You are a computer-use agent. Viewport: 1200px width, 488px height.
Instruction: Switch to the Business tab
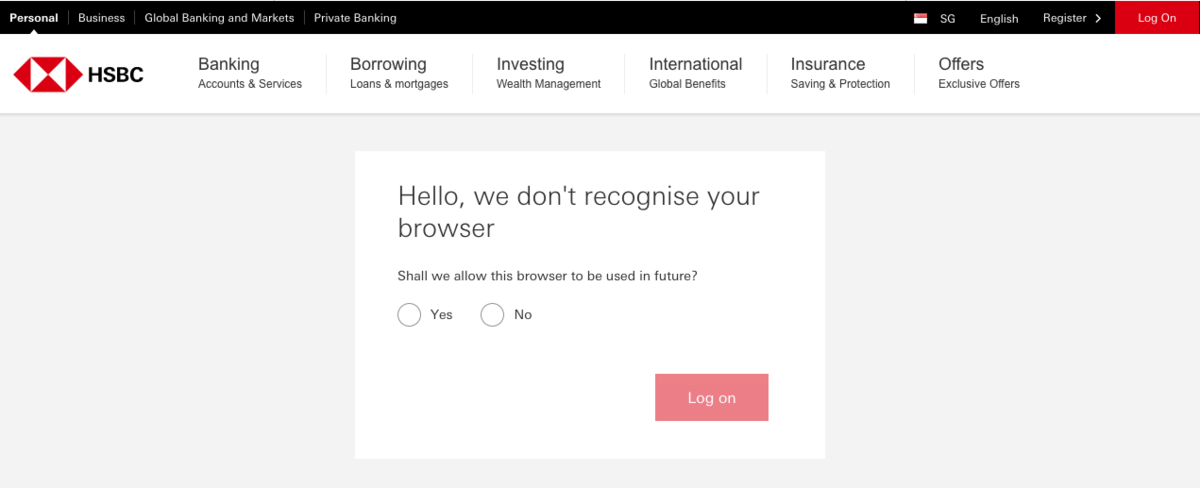click(101, 18)
